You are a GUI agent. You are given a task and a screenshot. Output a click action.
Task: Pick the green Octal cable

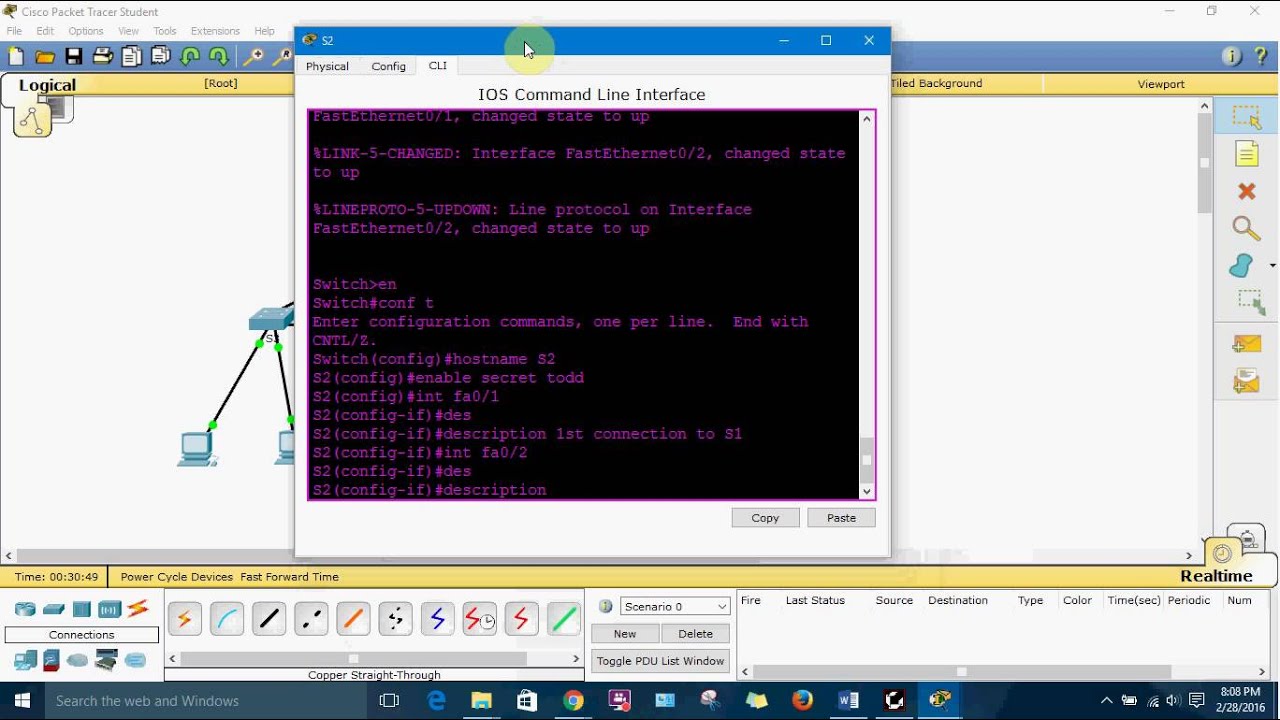[563, 619]
